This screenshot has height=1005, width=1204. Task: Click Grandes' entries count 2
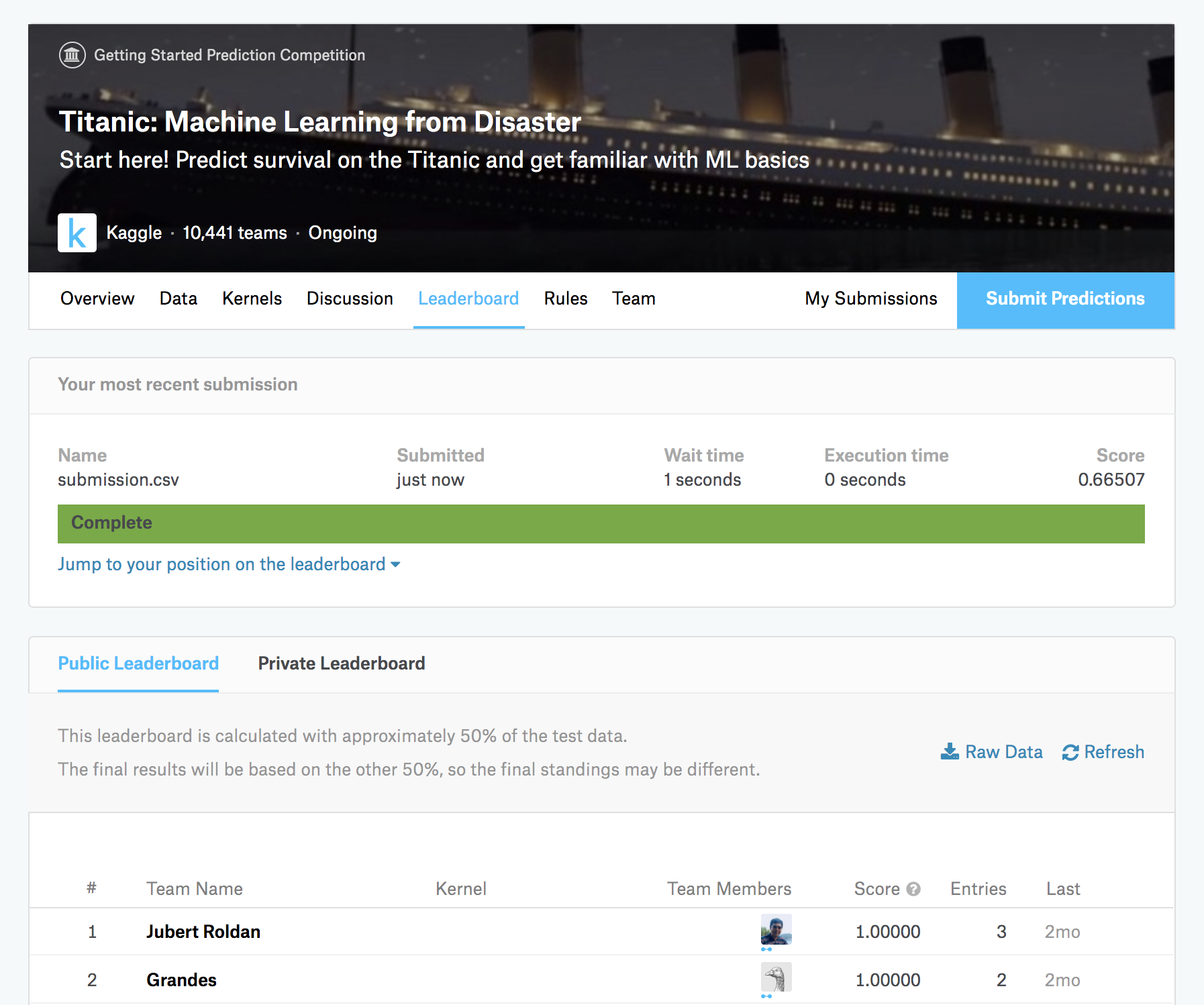1001,980
